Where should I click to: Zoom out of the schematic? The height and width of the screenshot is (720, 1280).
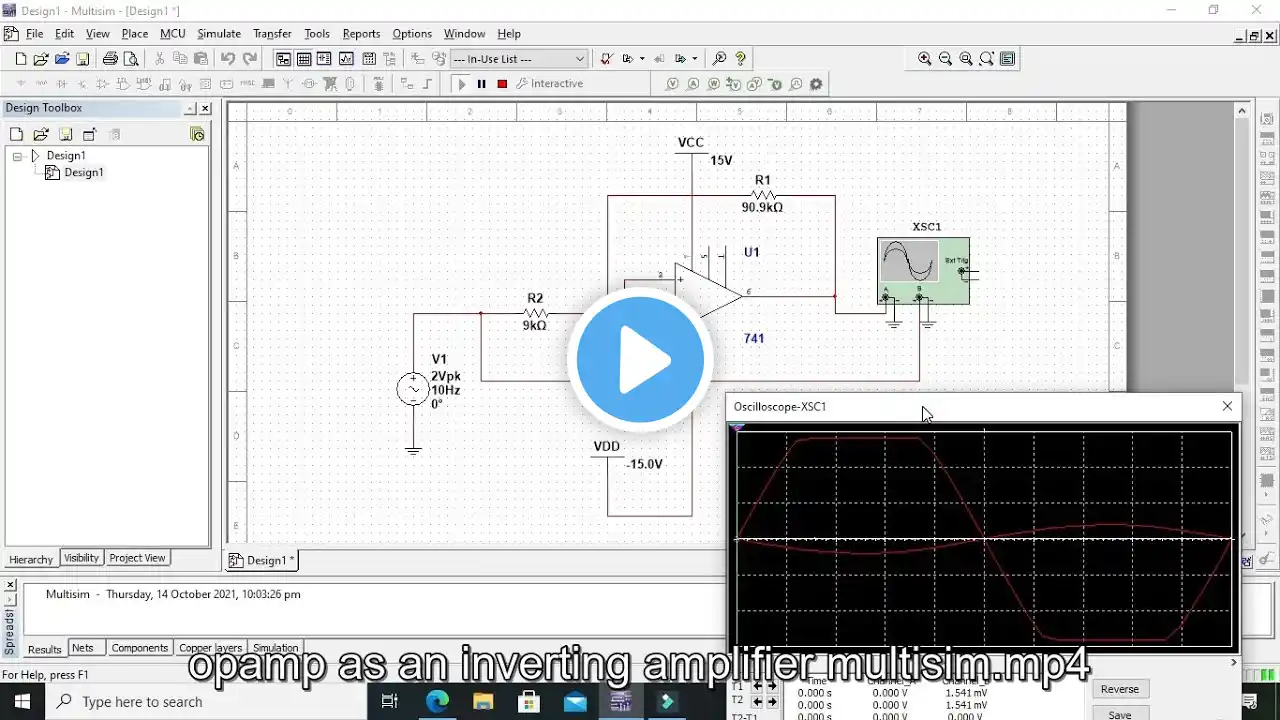point(945,59)
